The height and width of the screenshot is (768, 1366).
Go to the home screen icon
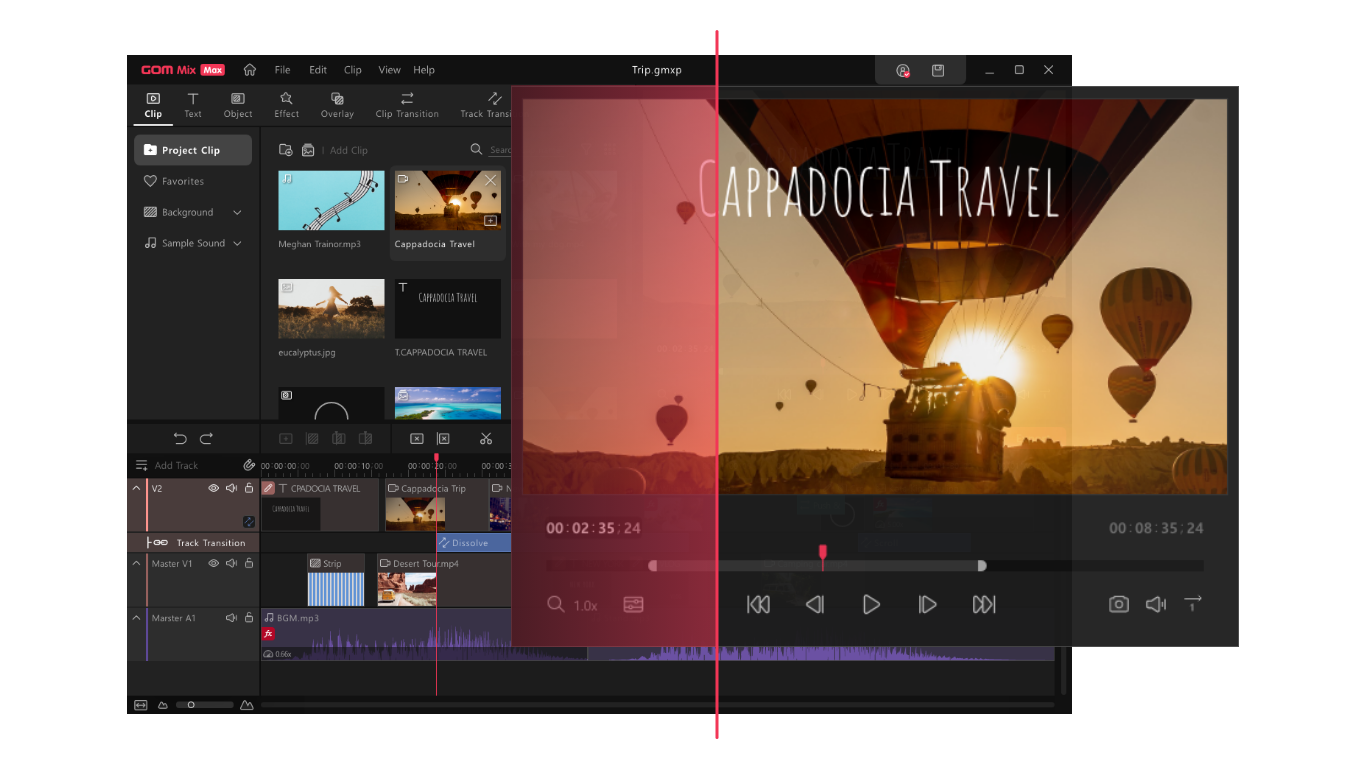coord(250,70)
